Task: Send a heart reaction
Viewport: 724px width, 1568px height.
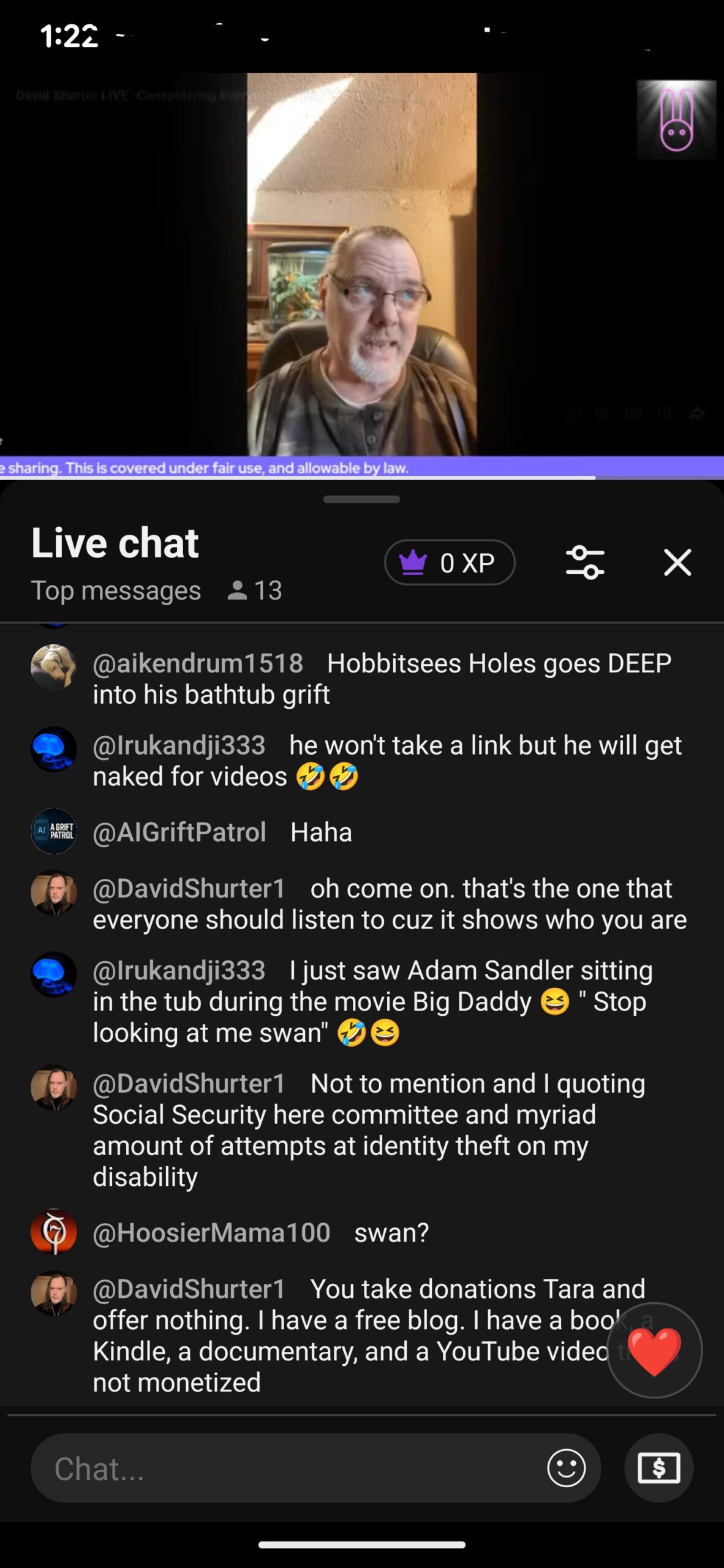Action: click(x=654, y=1350)
